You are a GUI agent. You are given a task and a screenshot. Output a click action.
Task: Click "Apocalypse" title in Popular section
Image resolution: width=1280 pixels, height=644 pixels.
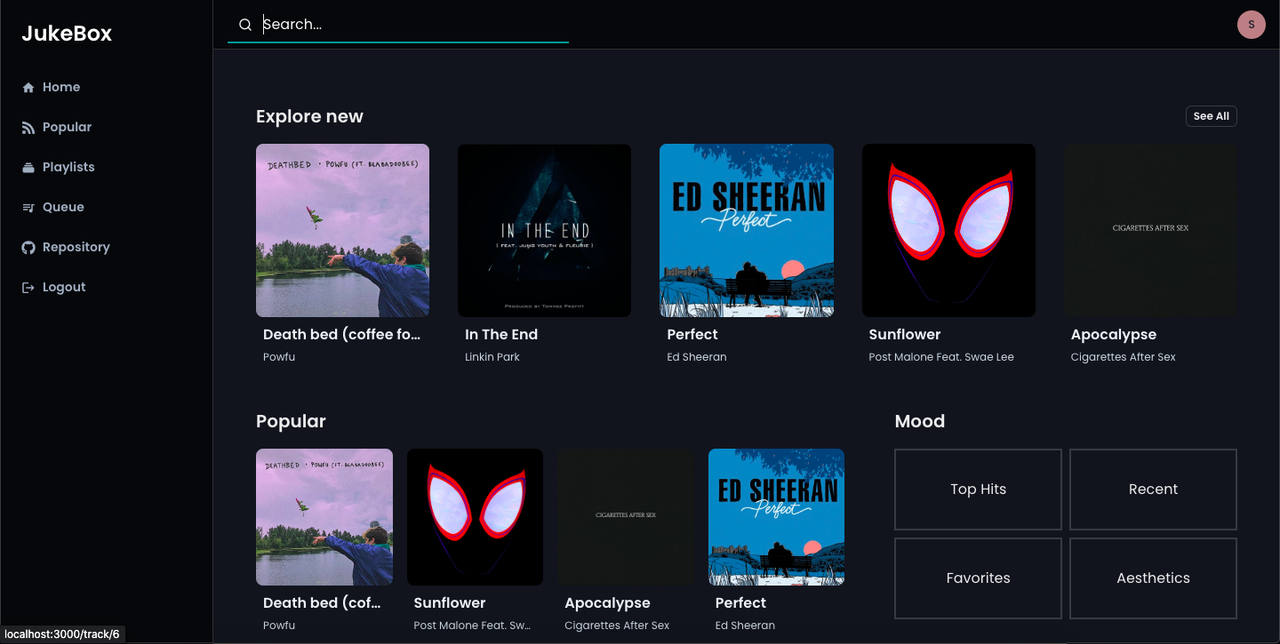pos(607,603)
